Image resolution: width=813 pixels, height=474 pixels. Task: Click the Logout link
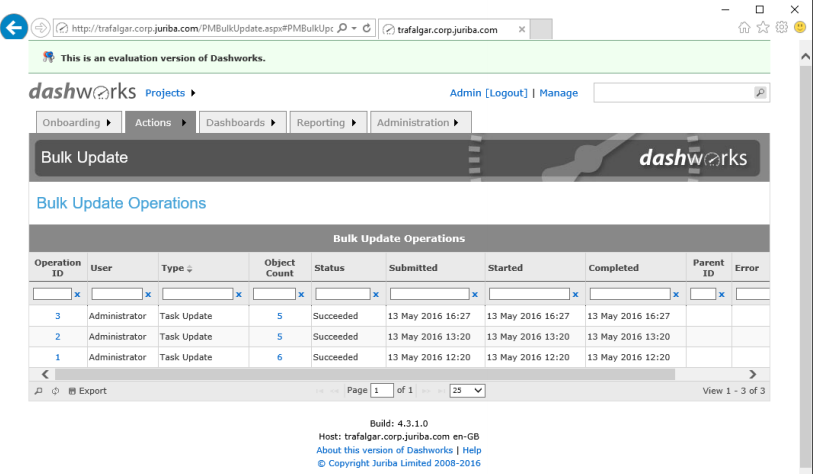506,93
